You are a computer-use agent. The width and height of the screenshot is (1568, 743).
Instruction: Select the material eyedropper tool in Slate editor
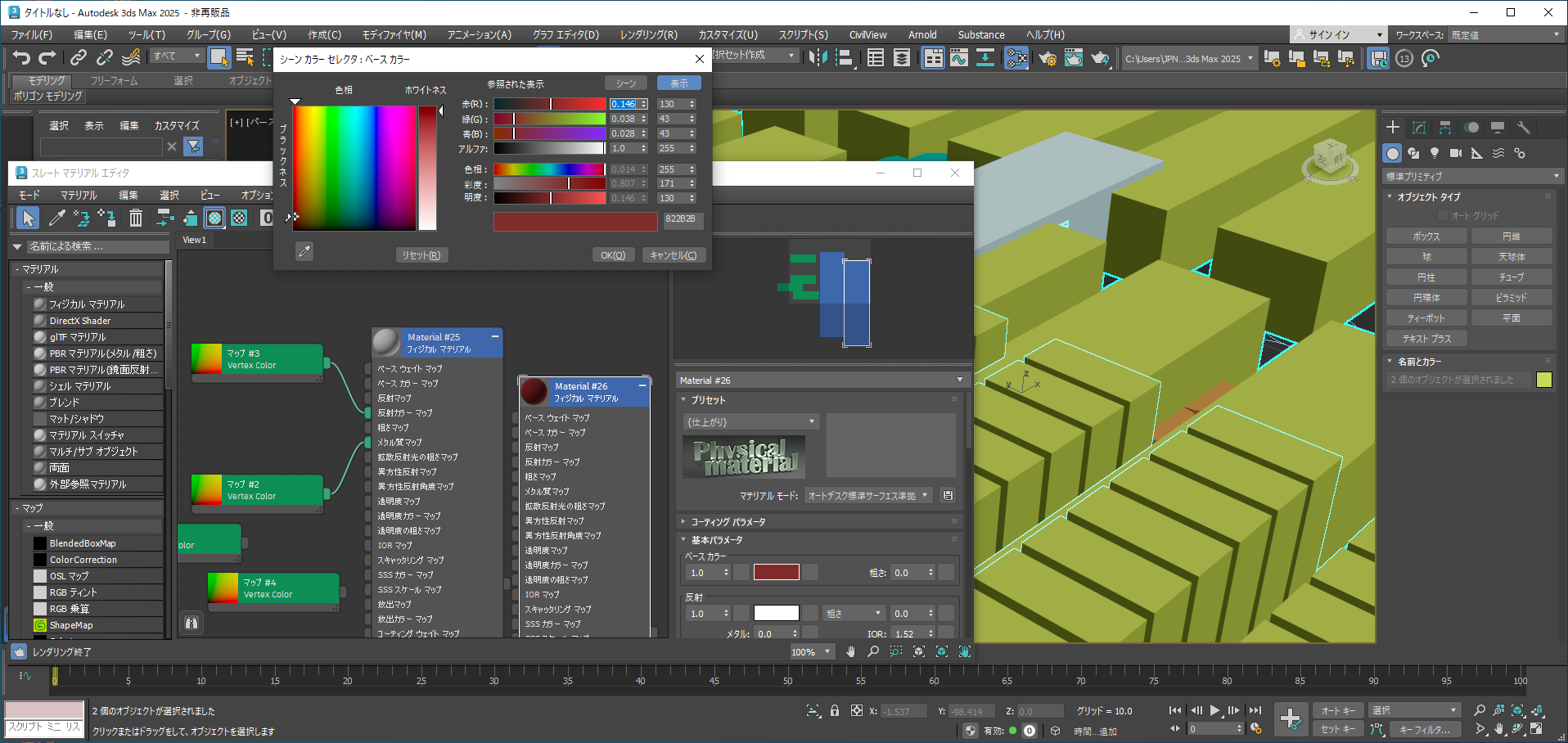click(x=56, y=218)
